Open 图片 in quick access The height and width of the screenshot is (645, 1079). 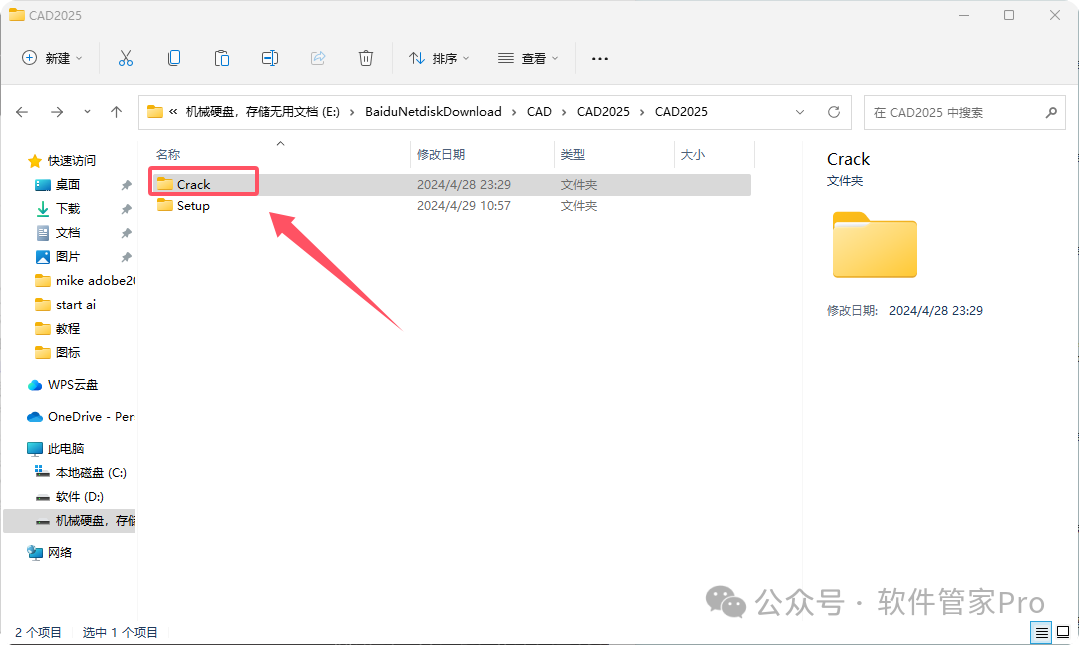click(67, 257)
